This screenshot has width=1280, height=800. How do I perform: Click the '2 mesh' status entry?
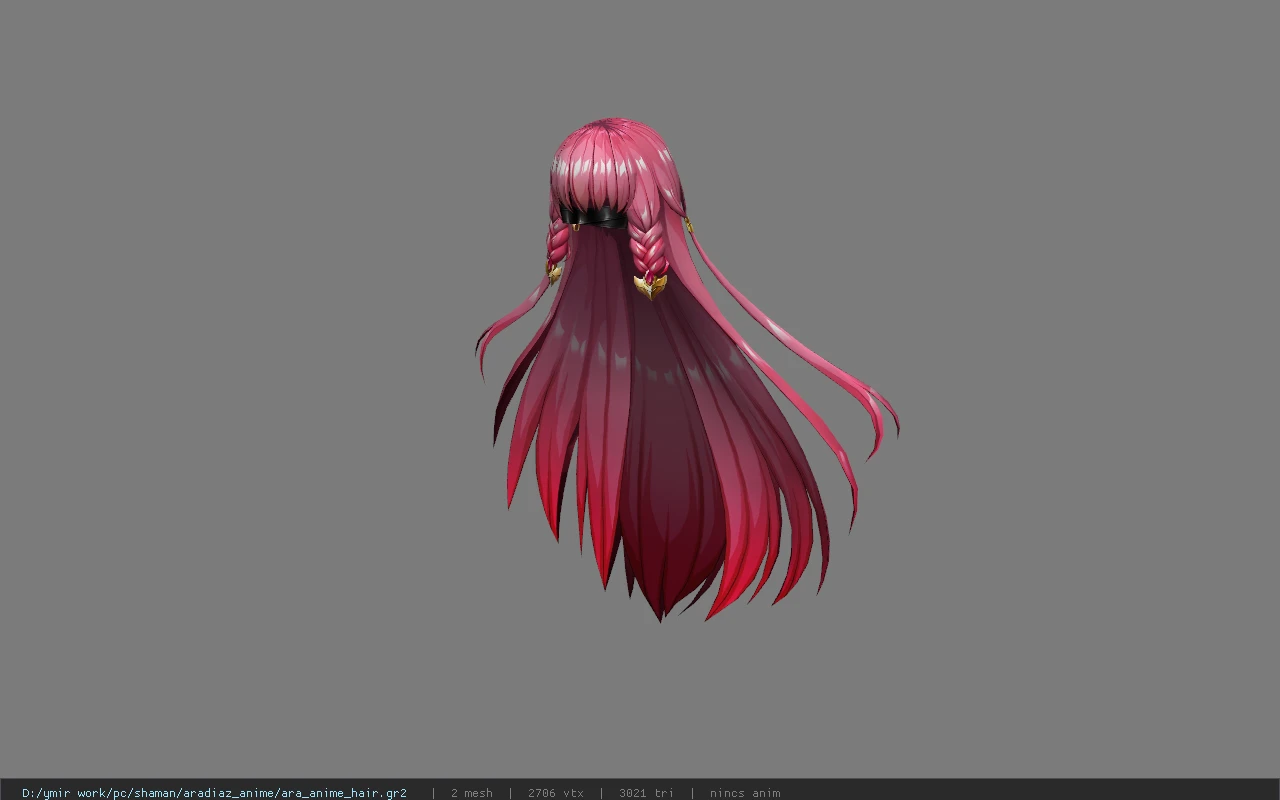coord(471,793)
